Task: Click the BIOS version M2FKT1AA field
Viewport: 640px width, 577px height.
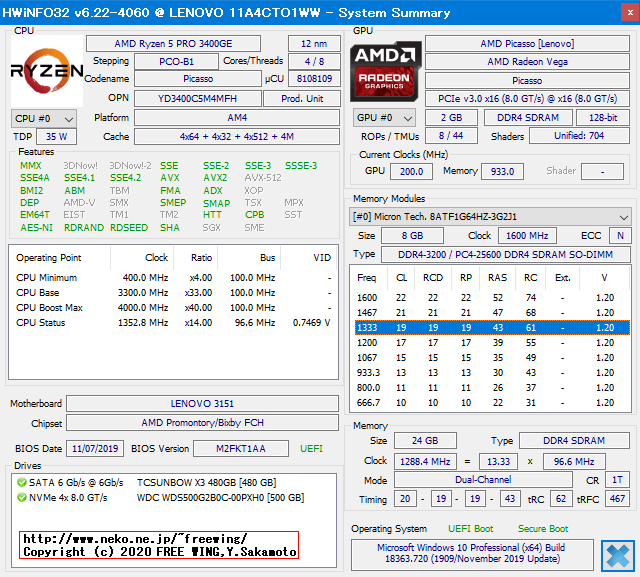Action: point(241,448)
